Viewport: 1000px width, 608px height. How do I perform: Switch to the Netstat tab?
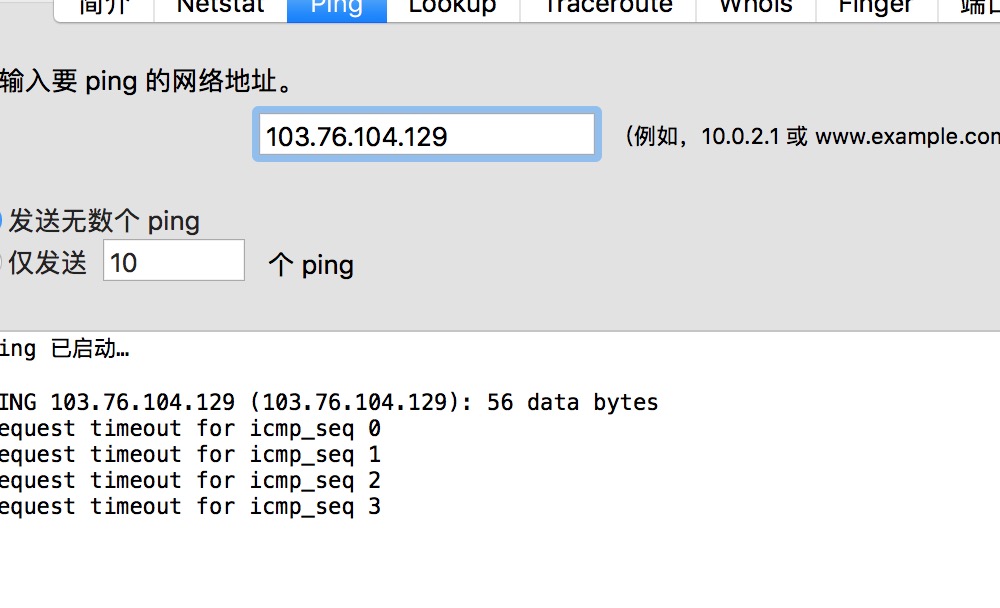(x=220, y=8)
